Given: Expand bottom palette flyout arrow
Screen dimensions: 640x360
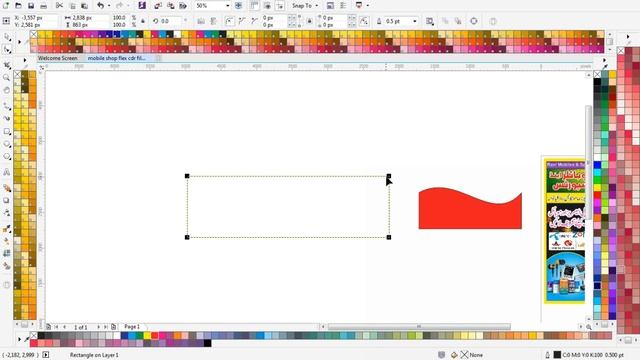Looking at the screenshot, I should pyautogui.click(x=20, y=339).
